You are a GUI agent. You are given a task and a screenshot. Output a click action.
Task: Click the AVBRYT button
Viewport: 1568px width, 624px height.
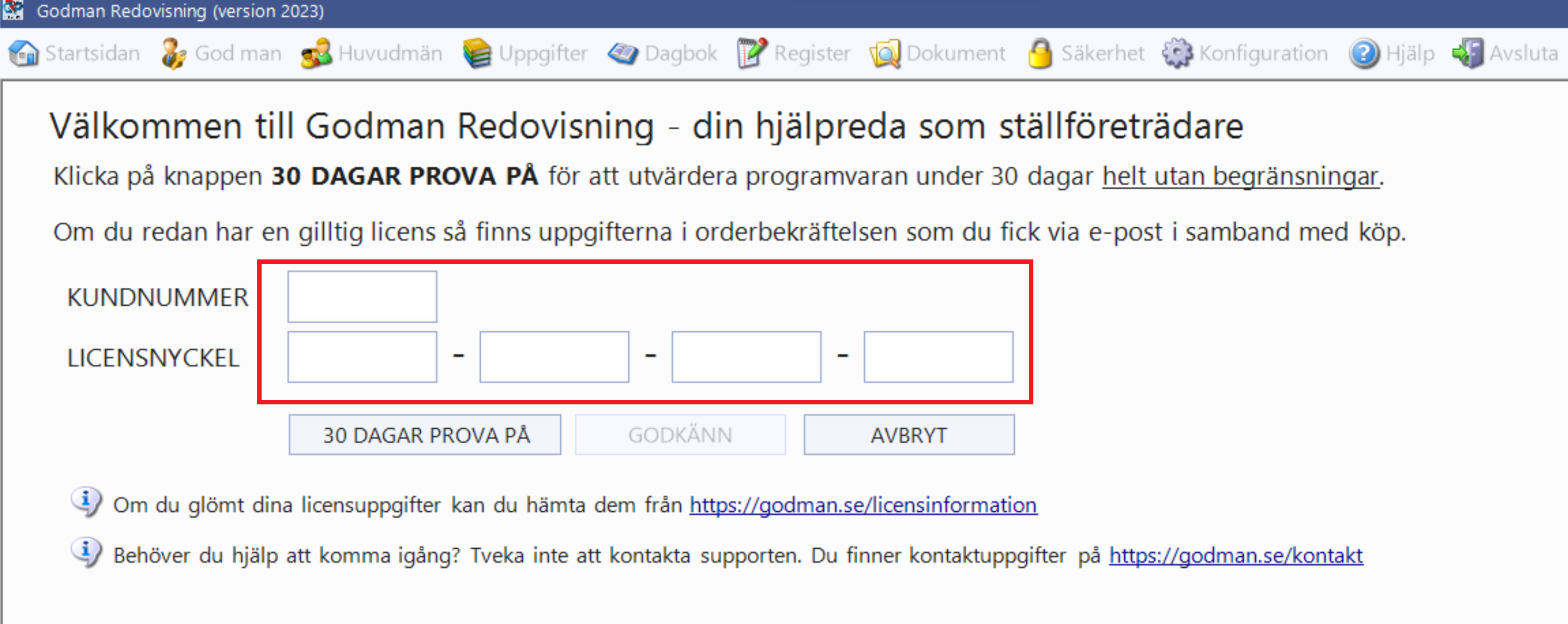pos(909,435)
